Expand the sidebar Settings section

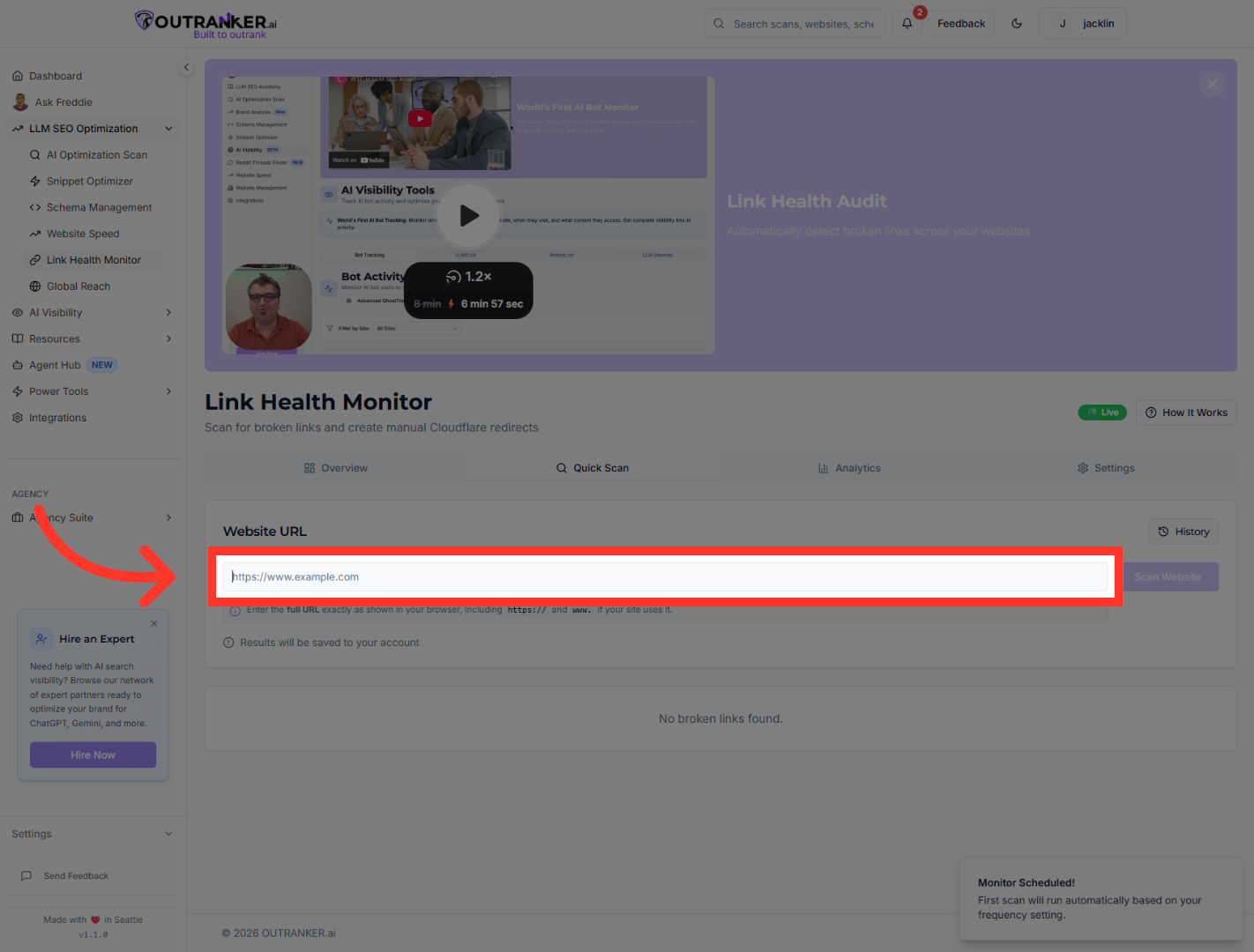93,834
